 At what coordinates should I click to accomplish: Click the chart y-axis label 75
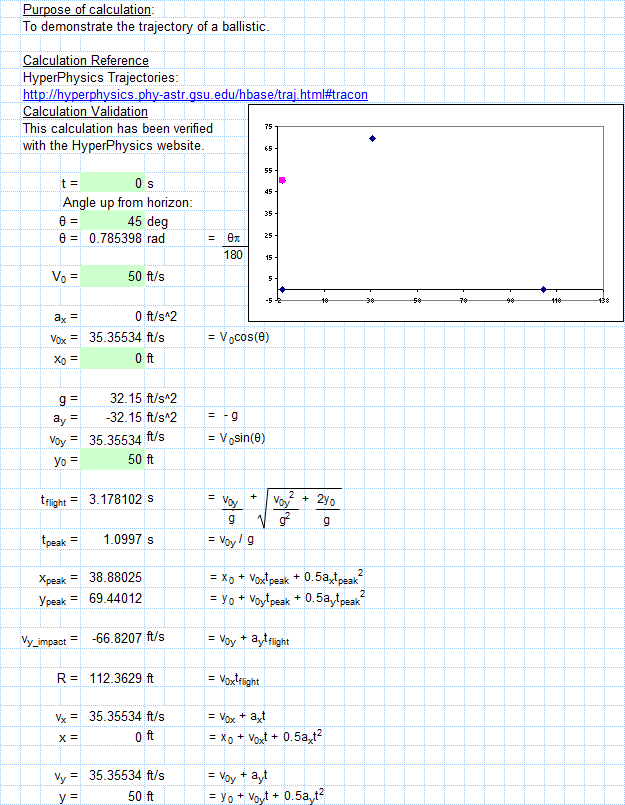[x=269, y=127]
